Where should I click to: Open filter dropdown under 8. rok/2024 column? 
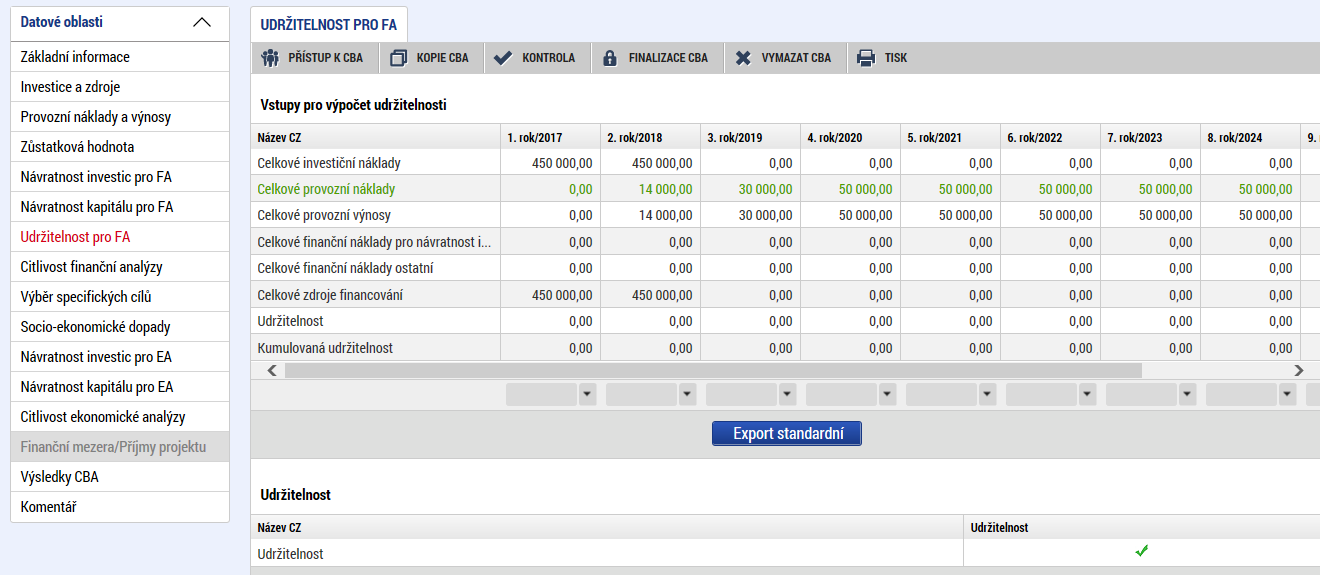pos(1288,395)
